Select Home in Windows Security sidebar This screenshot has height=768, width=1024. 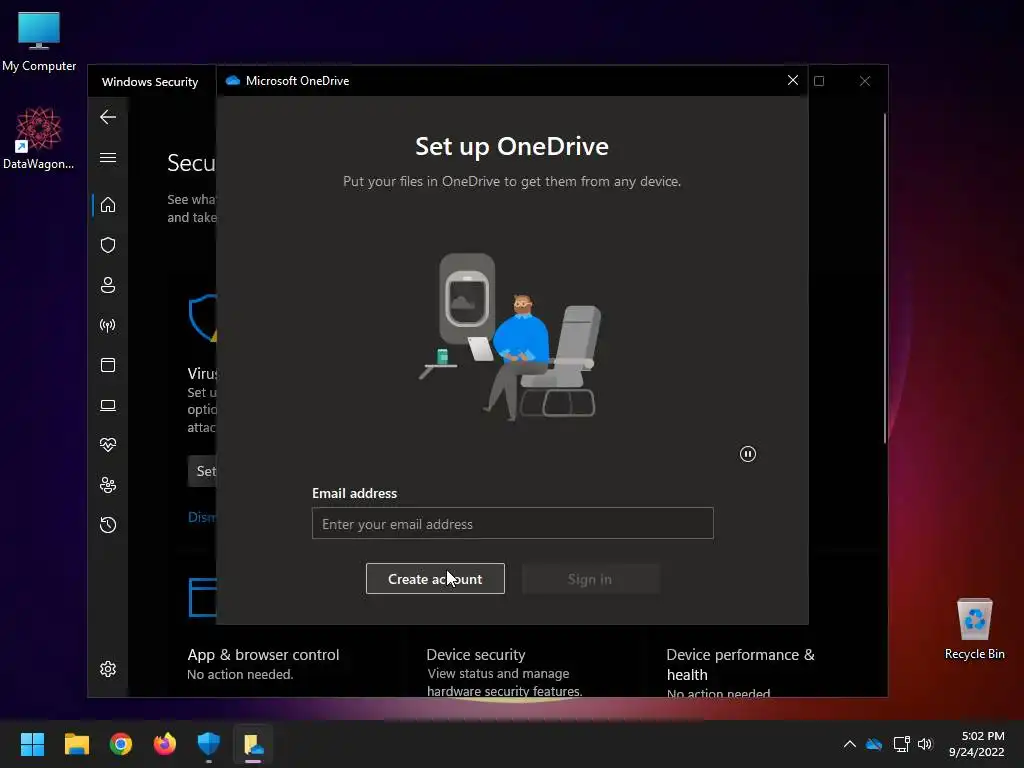(x=108, y=205)
